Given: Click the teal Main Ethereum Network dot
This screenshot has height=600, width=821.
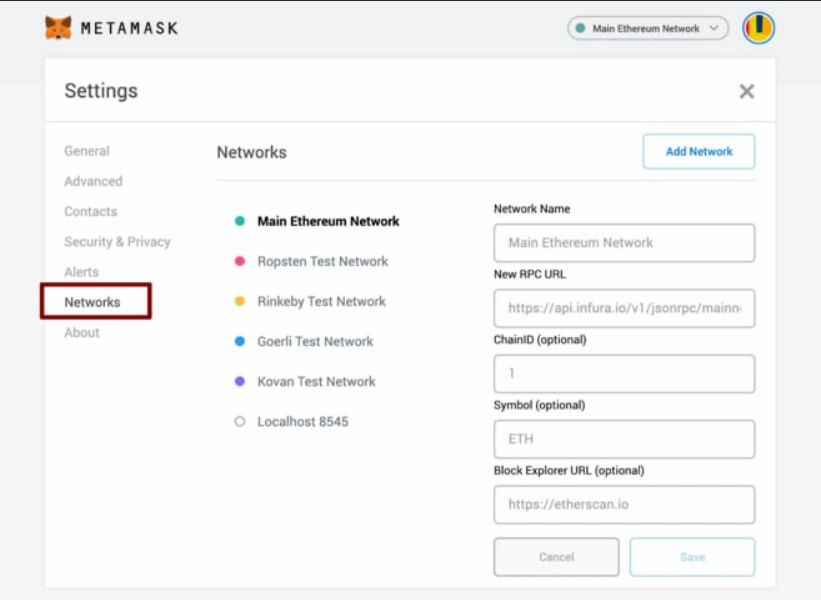Looking at the screenshot, I should coord(239,221).
